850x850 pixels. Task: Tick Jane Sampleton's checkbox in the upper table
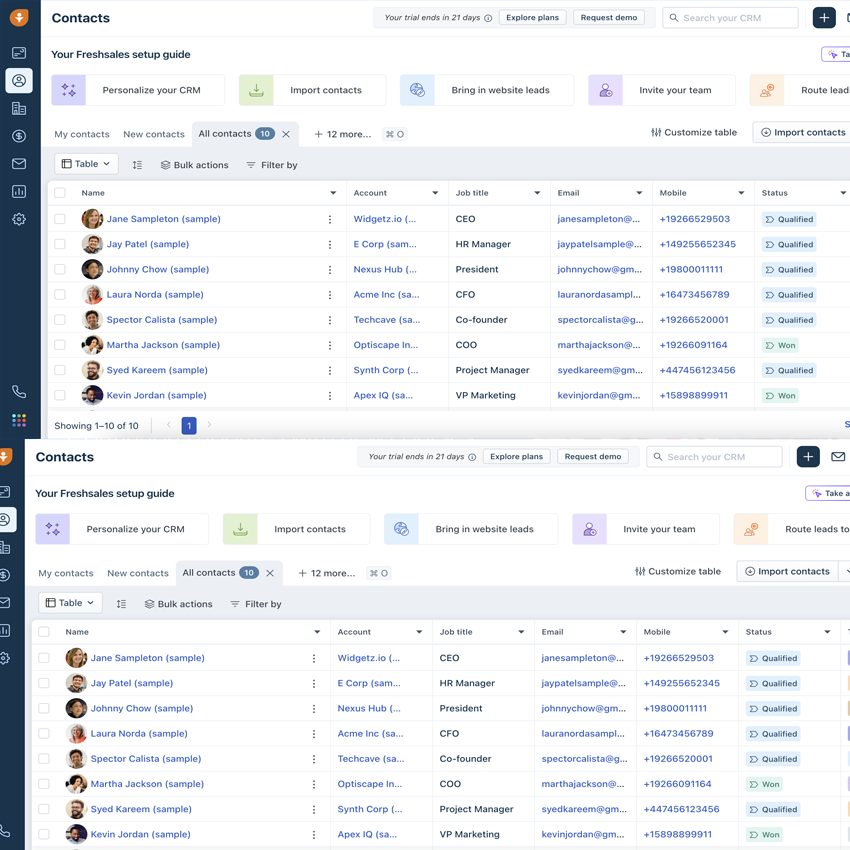point(60,219)
